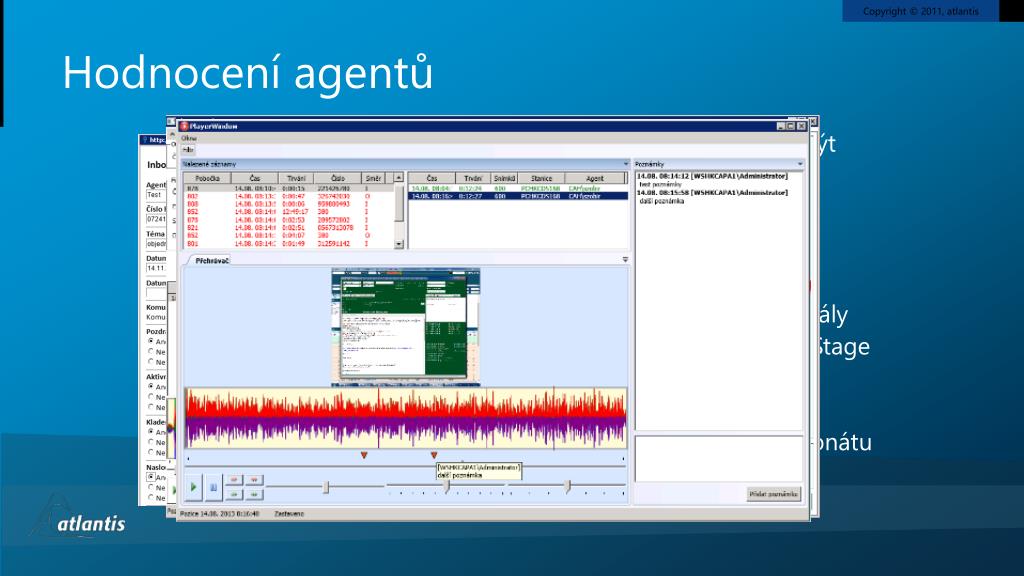1024x576 pixels.
Task: Open the Přehrávač panel dropdown arrow
Action: (625, 260)
